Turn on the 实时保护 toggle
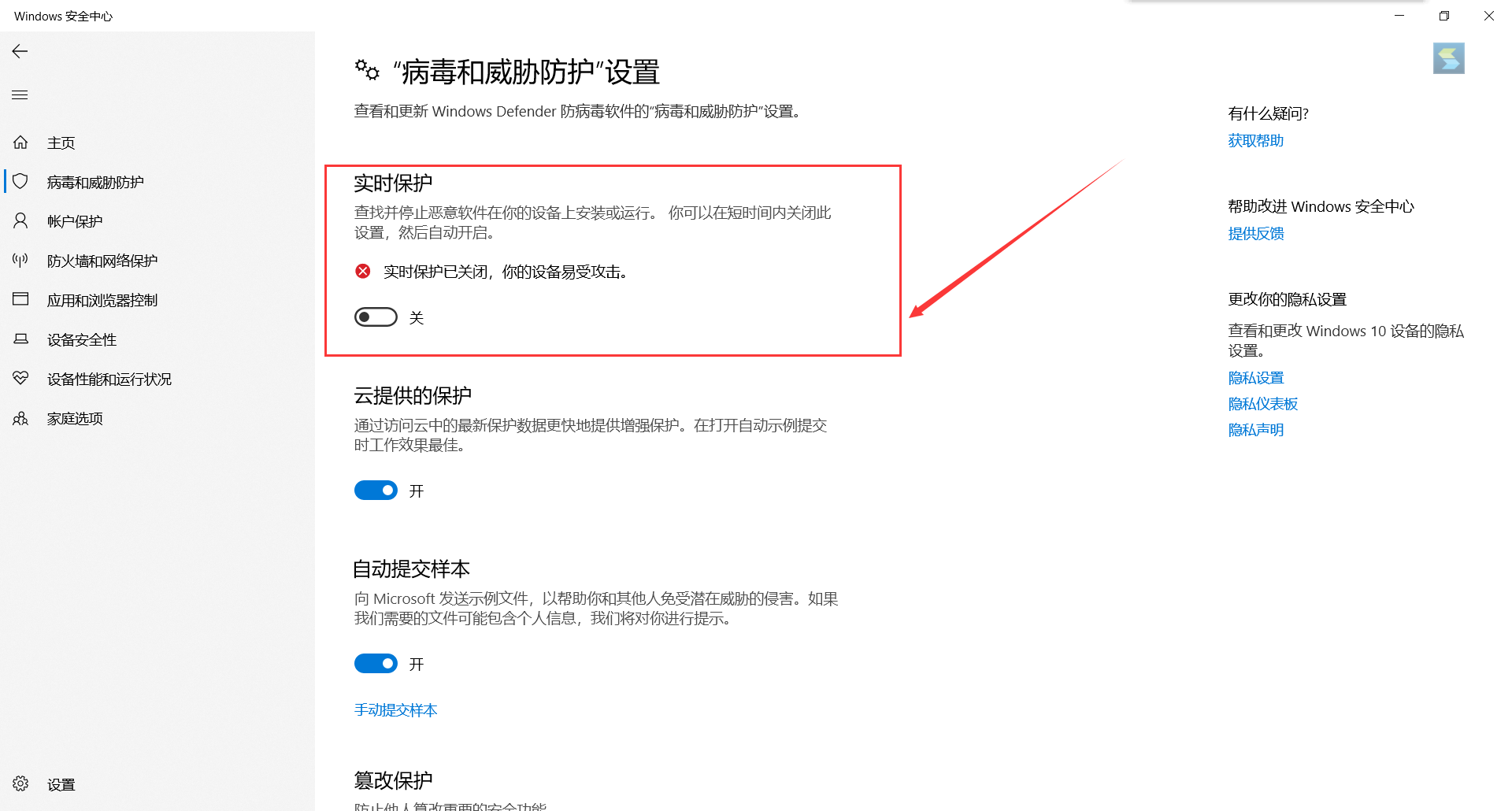The image size is (1512, 811). pos(376,317)
